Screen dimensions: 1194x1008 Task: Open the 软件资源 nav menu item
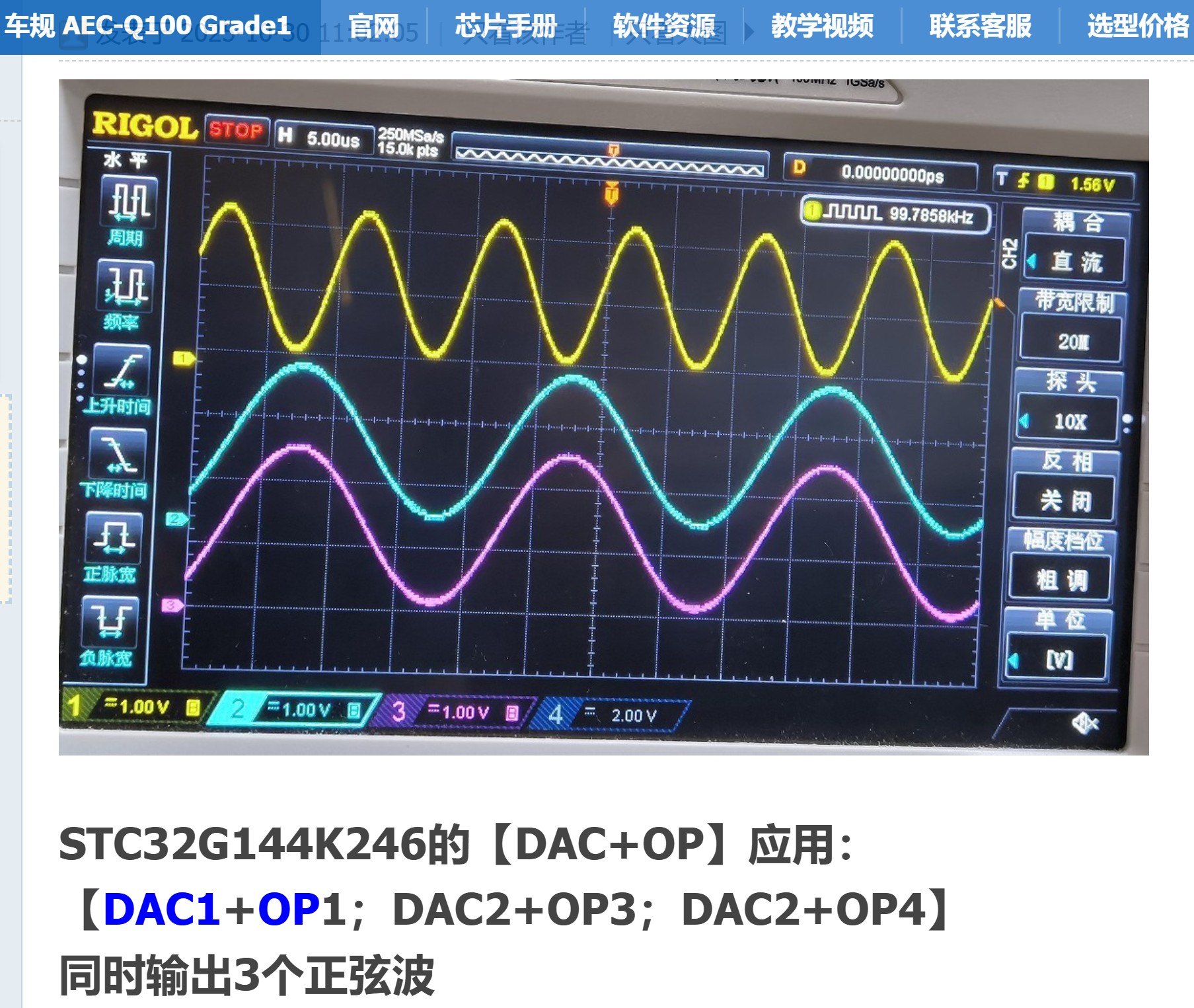click(664, 26)
